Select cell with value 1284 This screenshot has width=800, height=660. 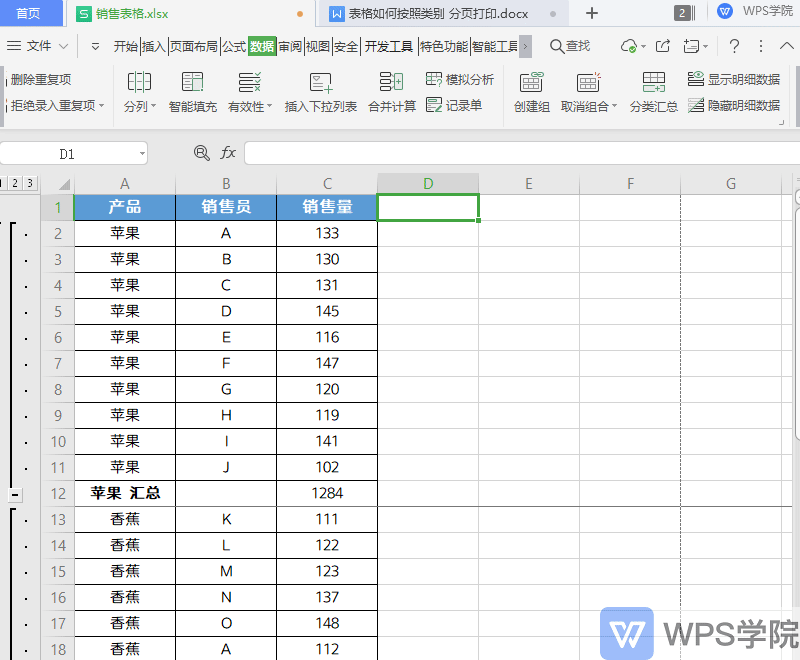[x=327, y=493]
